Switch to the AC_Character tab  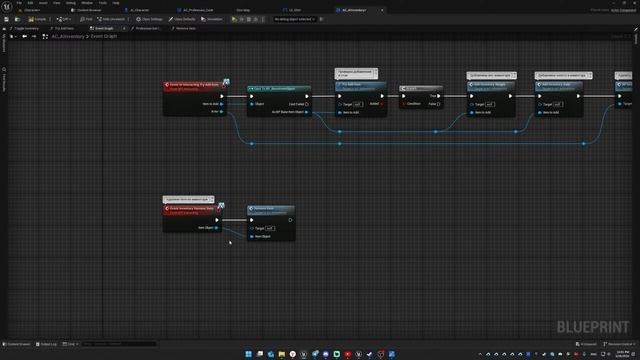(x=137, y=10)
